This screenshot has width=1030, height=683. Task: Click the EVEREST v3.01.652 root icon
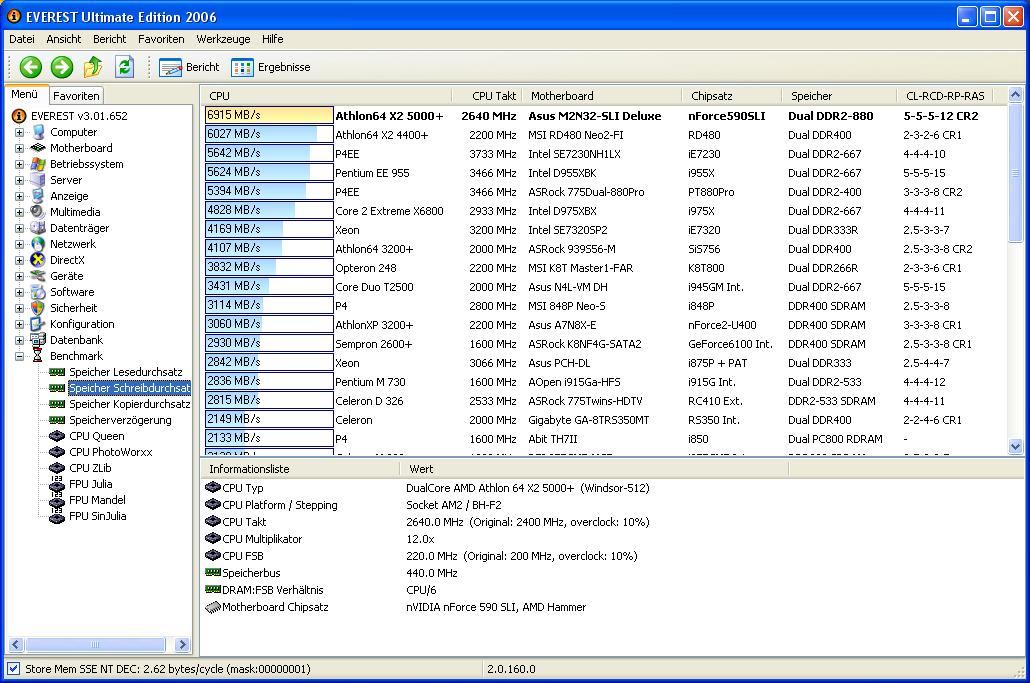pyautogui.click(x=19, y=116)
